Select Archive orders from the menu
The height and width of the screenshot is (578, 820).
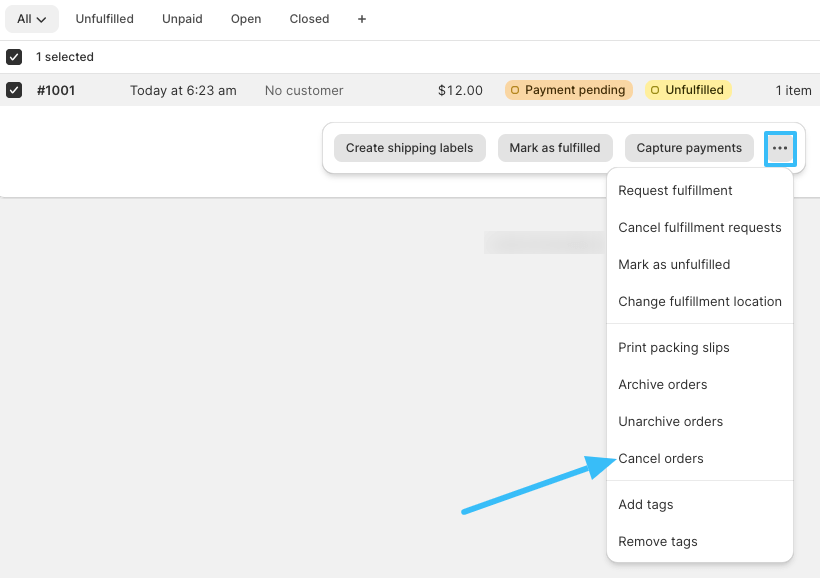[662, 384]
